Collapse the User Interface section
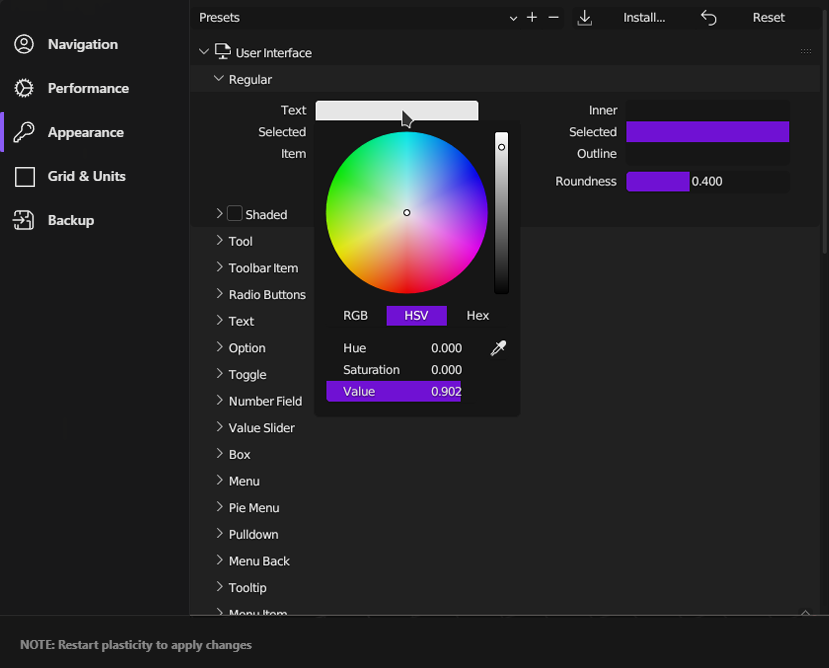The image size is (829, 668). coord(204,52)
